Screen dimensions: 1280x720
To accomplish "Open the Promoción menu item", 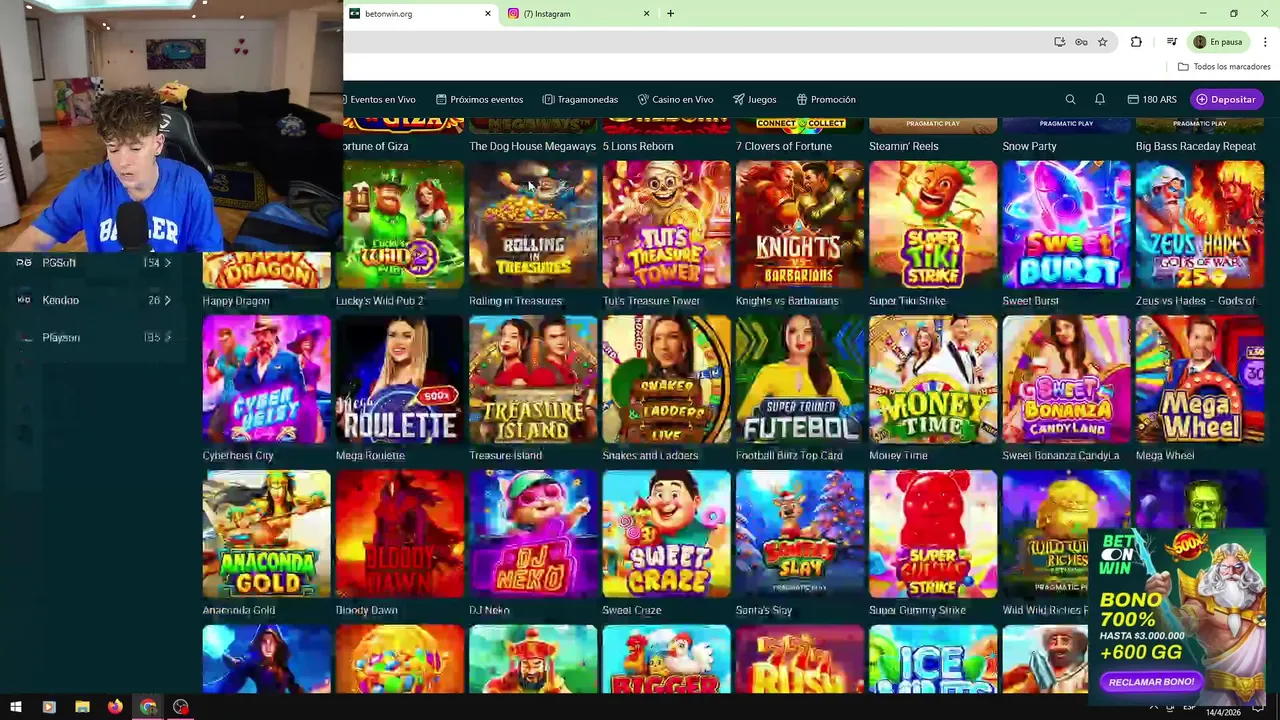I will coord(826,99).
